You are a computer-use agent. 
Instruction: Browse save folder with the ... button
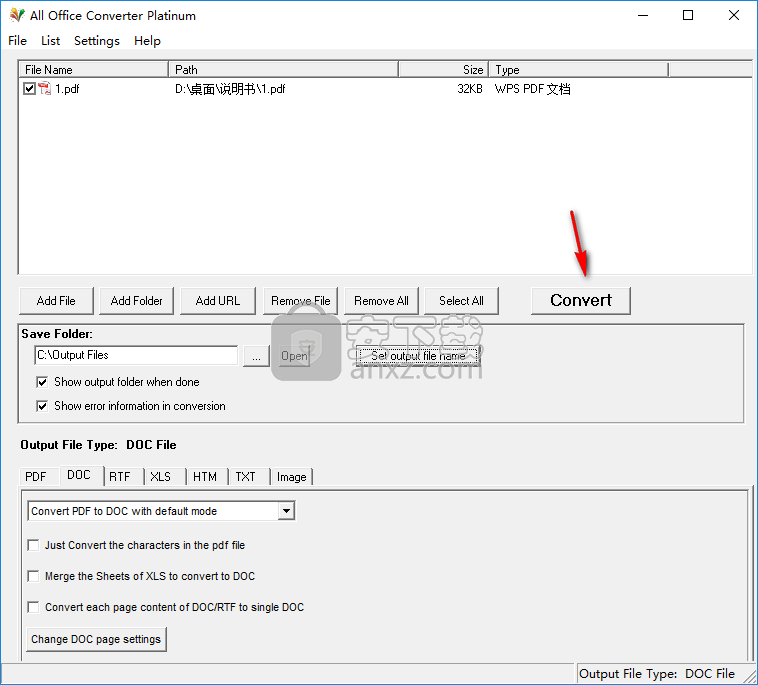(x=256, y=356)
